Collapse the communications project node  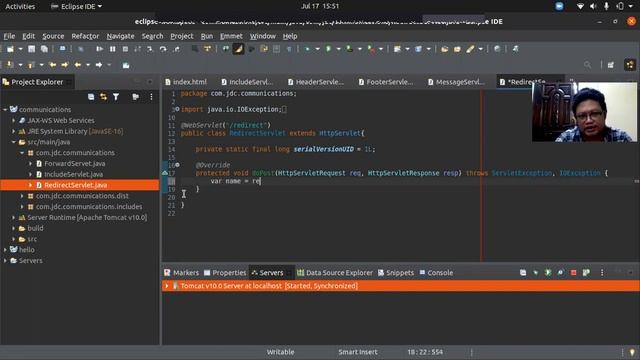click(x=5, y=109)
